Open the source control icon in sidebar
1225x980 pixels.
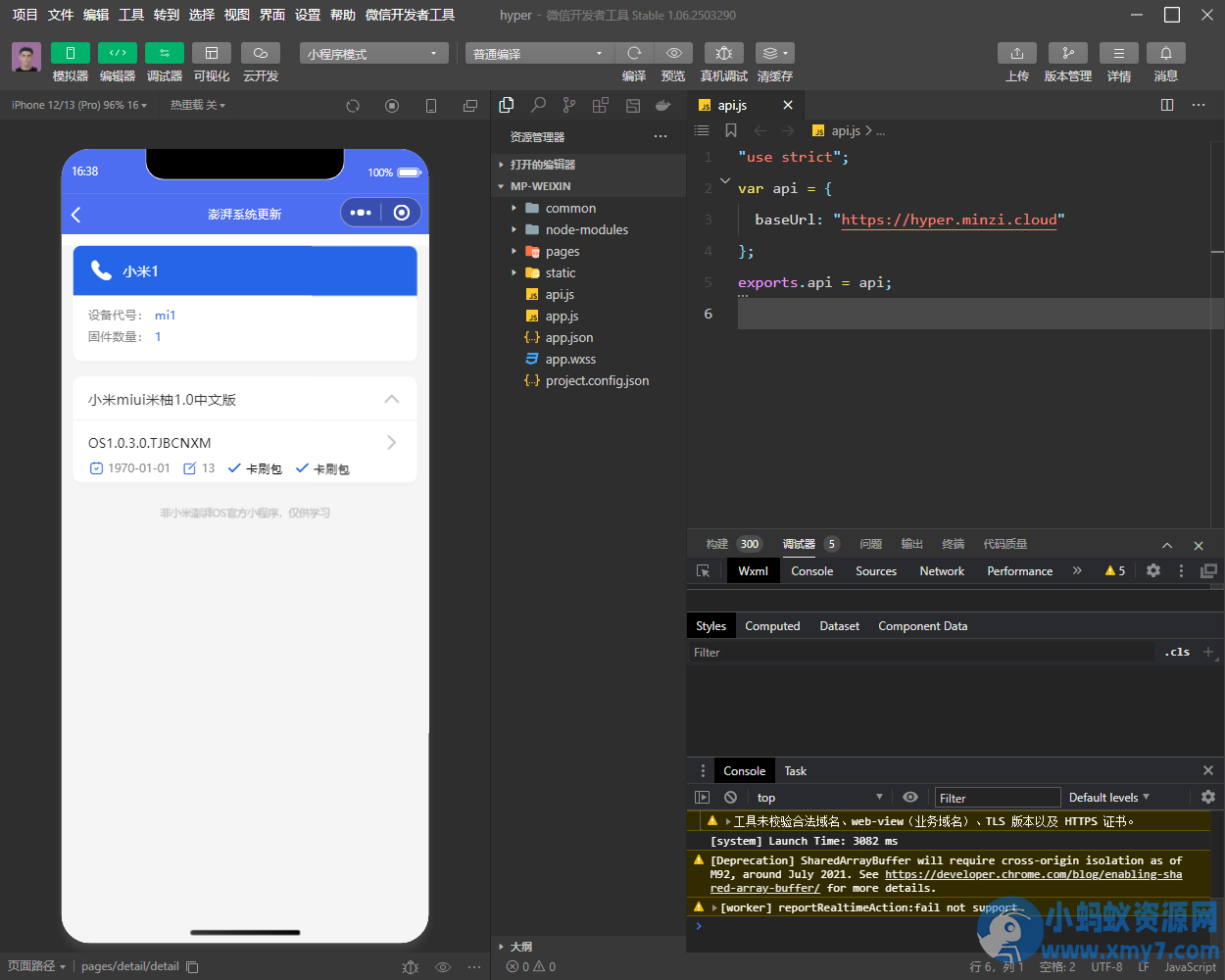pyautogui.click(x=569, y=105)
